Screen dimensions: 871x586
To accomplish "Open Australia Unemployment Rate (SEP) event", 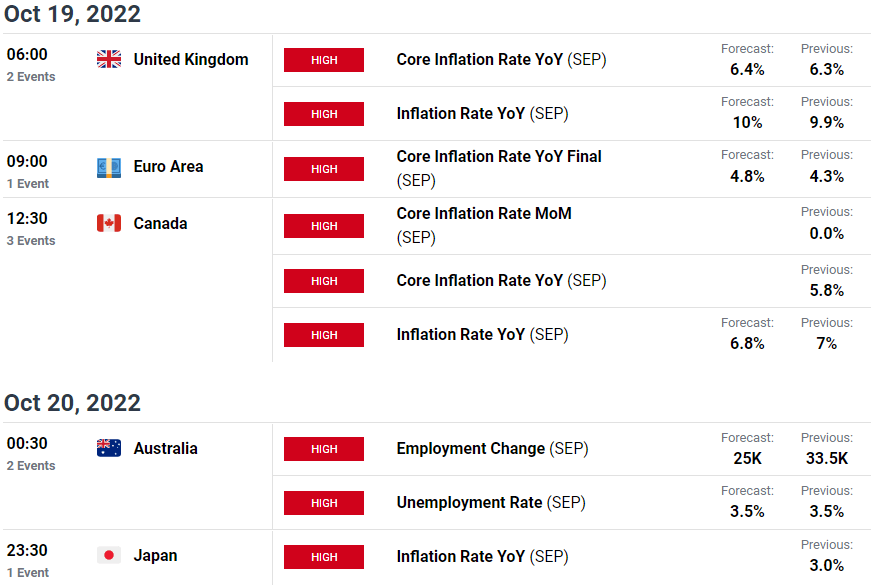I will [x=491, y=503].
